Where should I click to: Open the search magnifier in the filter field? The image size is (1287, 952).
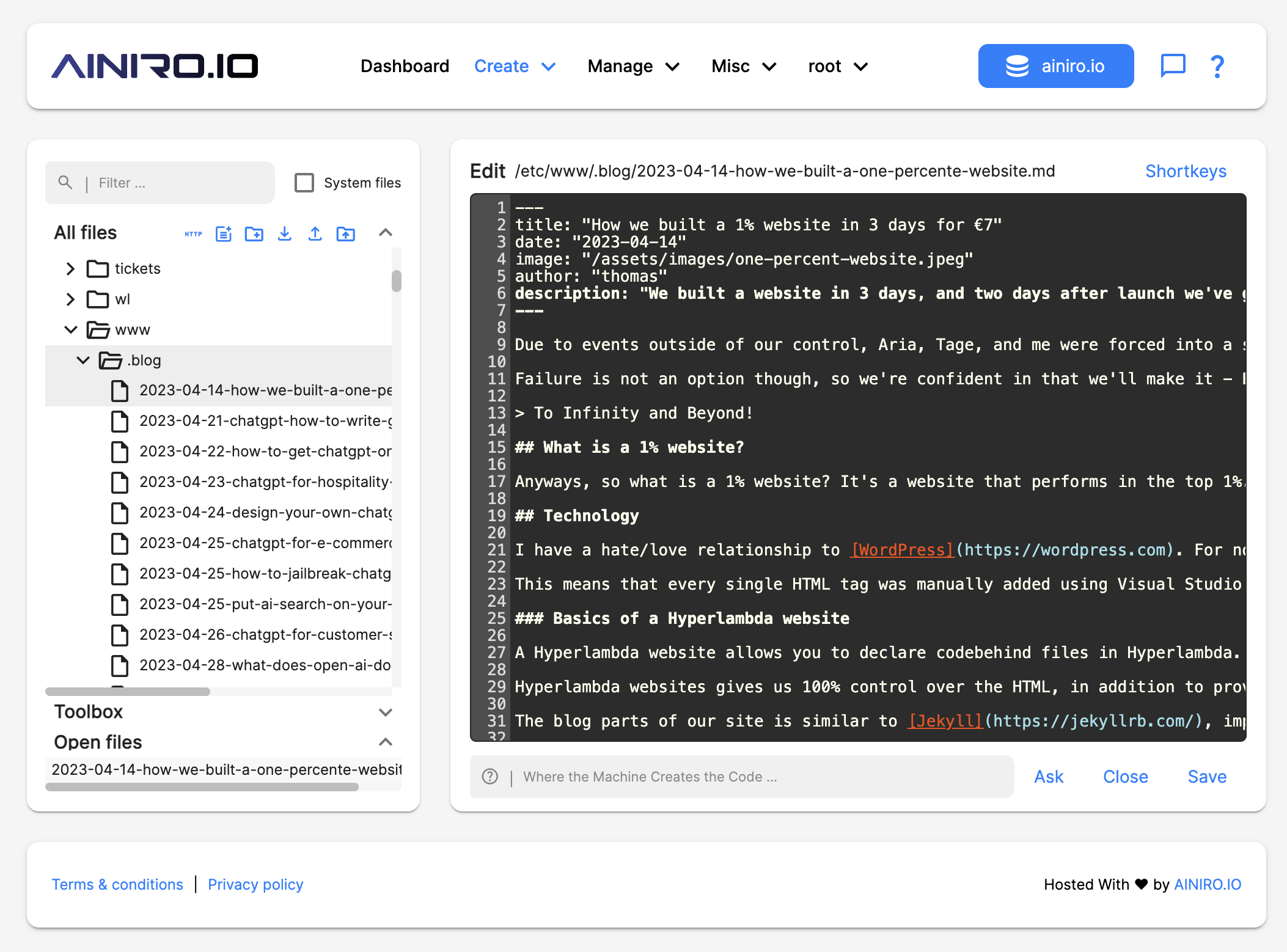pyautogui.click(x=65, y=182)
